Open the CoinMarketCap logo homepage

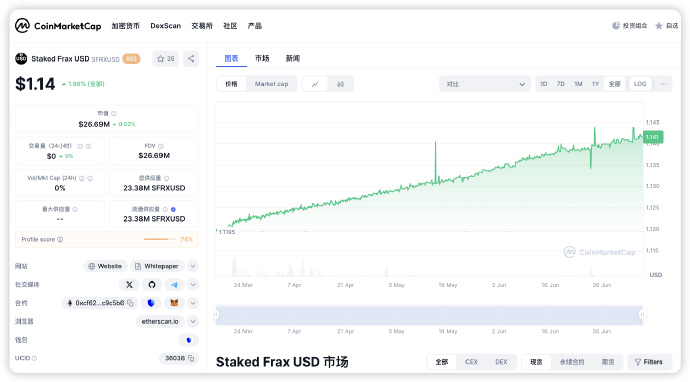(58, 26)
